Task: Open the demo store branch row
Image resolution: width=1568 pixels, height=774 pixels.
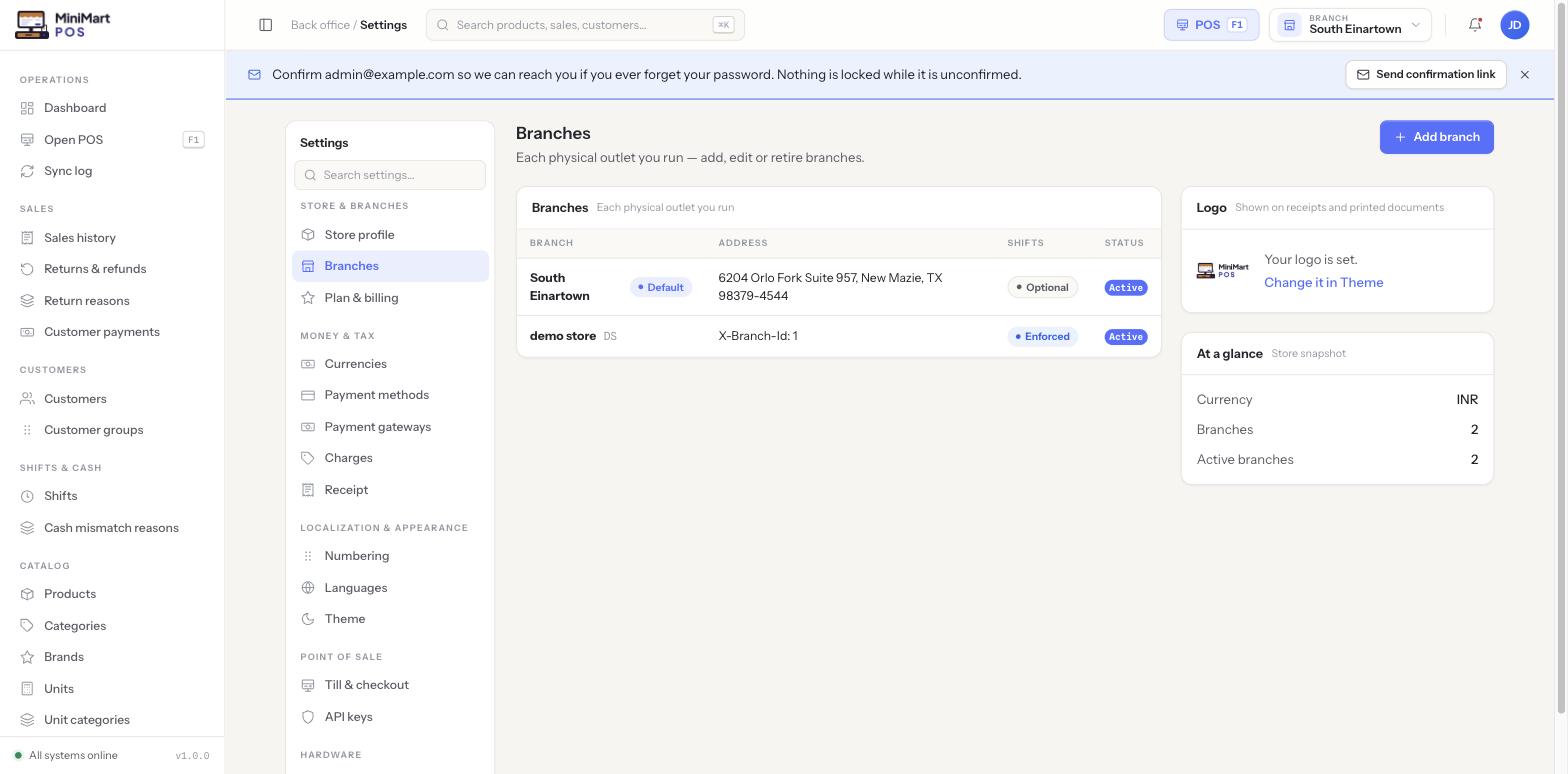Action: click(838, 336)
